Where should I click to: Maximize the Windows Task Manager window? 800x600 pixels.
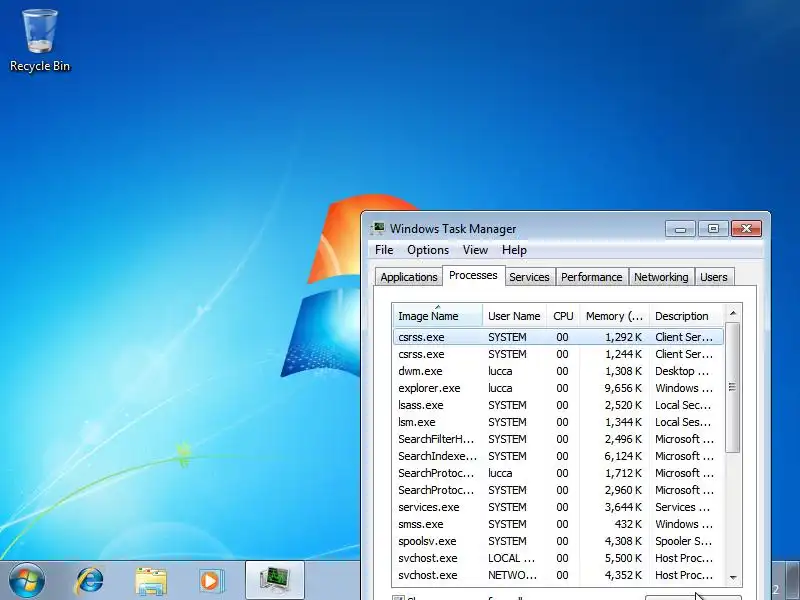[713, 229]
